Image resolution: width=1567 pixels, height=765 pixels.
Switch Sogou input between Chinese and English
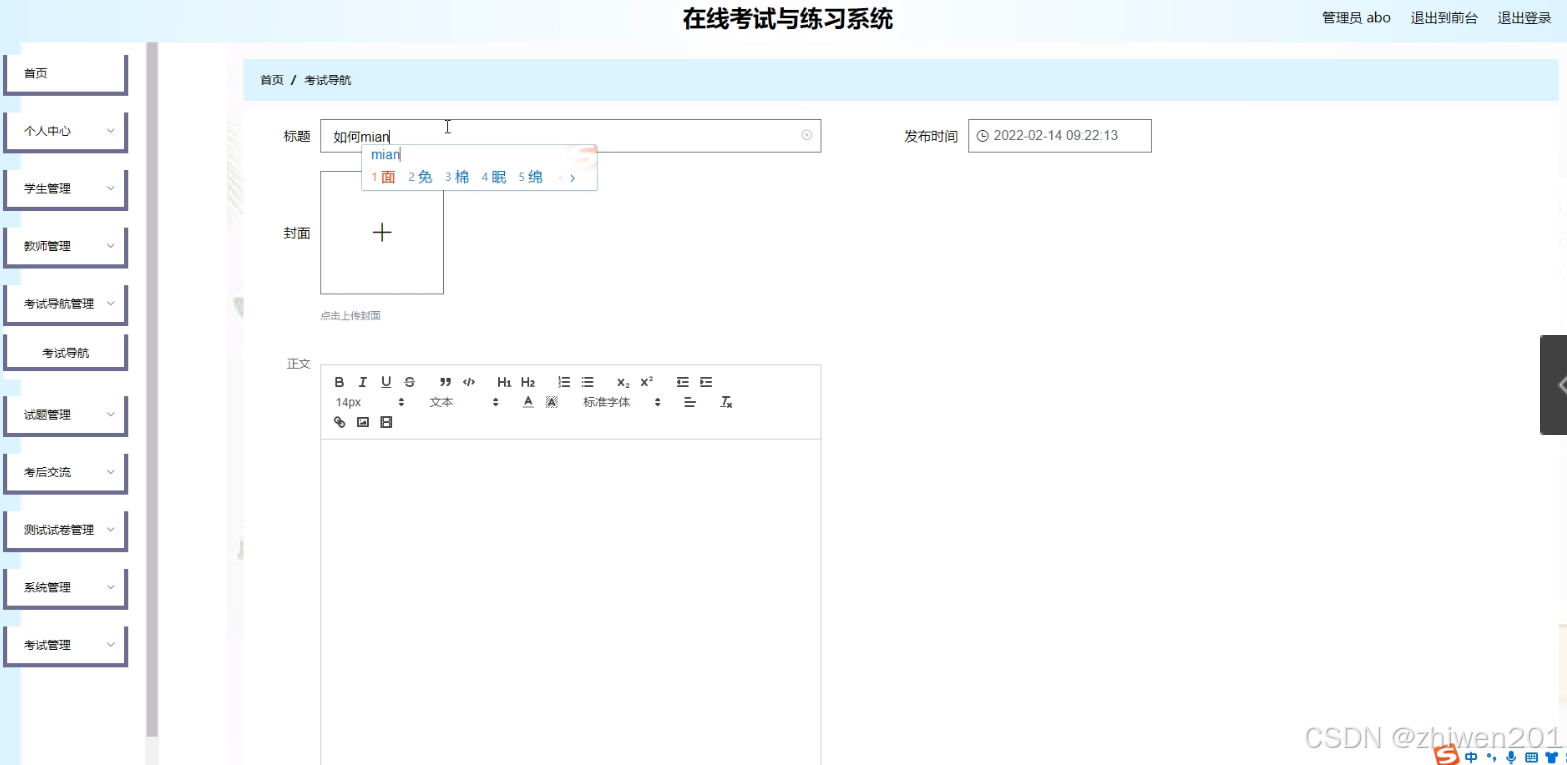point(1471,757)
